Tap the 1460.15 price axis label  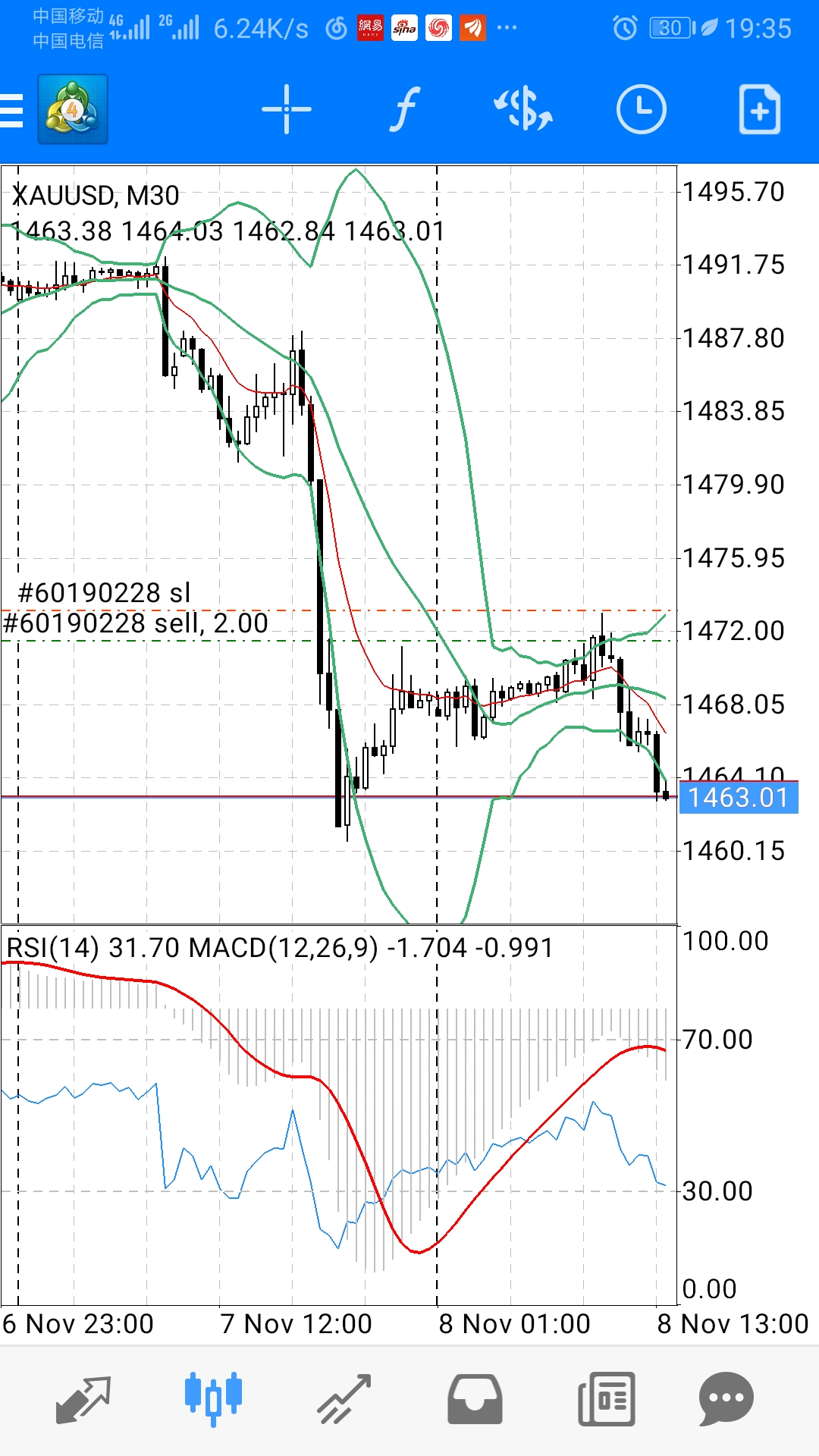[x=733, y=851]
